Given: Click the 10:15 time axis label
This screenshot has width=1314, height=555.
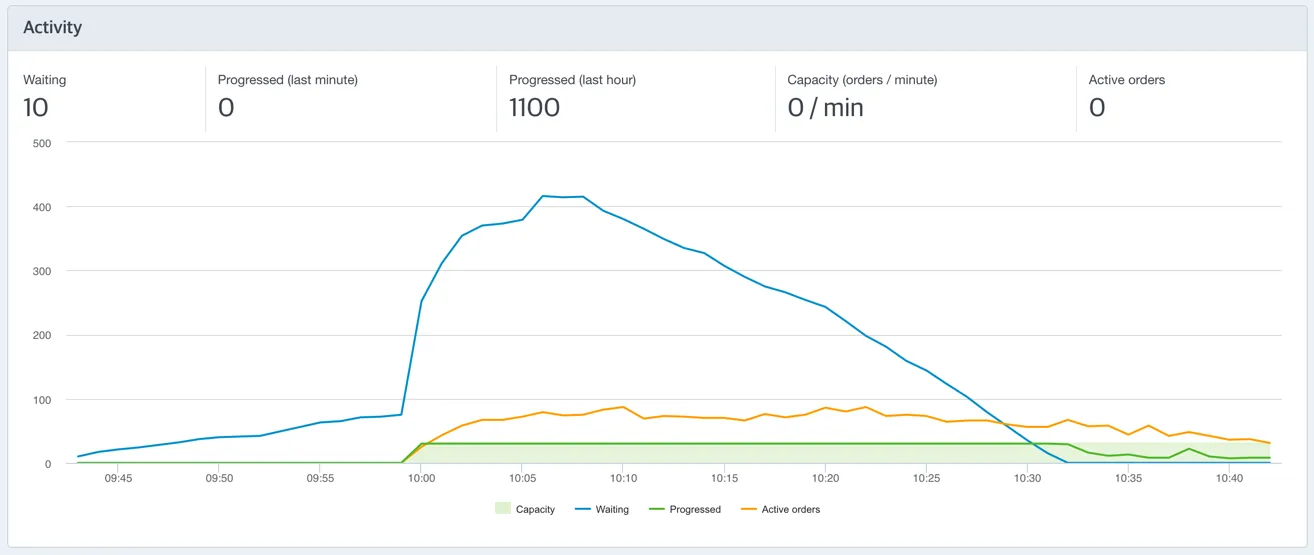Looking at the screenshot, I should coord(725,479).
